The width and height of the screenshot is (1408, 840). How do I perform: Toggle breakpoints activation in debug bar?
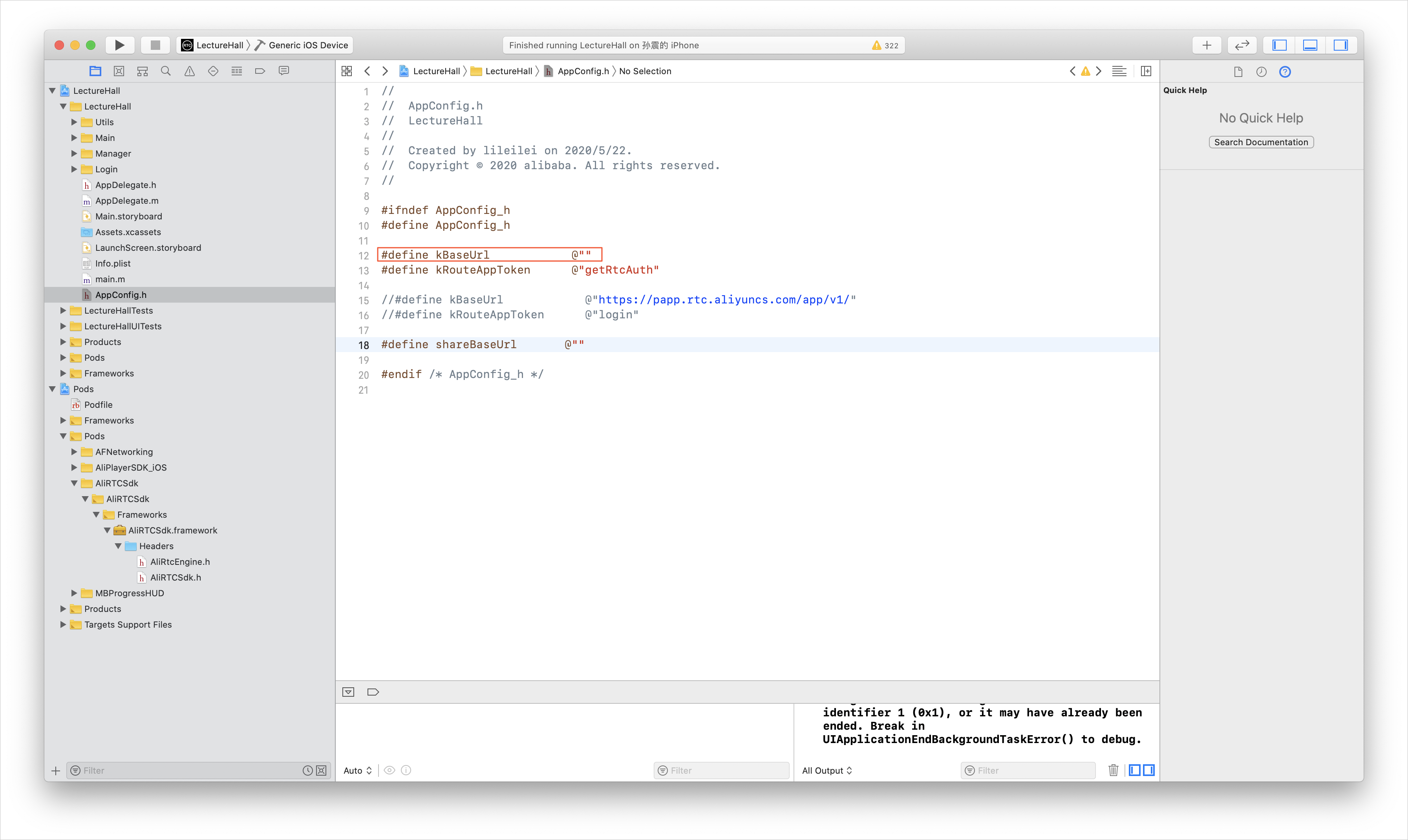point(373,692)
